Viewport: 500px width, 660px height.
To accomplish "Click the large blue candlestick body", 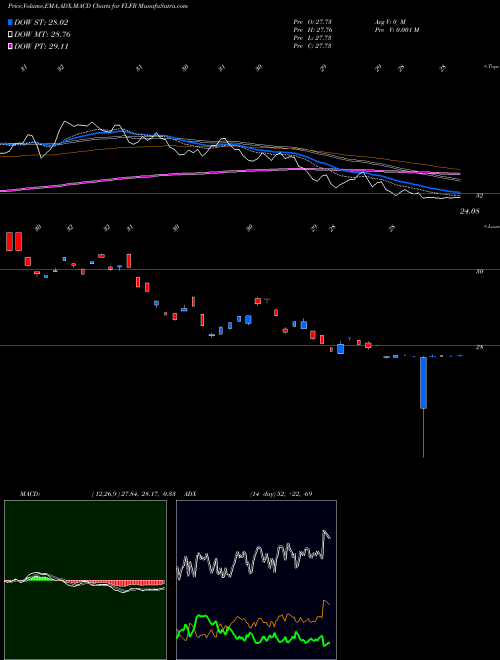I will [x=423, y=383].
